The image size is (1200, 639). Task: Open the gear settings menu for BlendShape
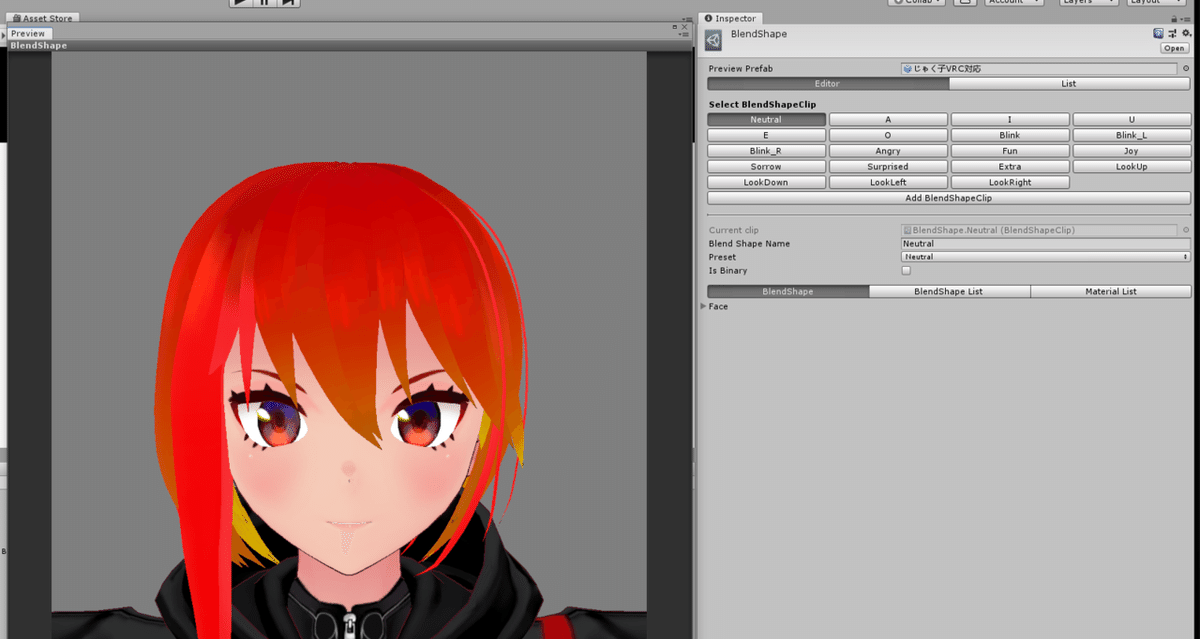tap(1186, 34)
